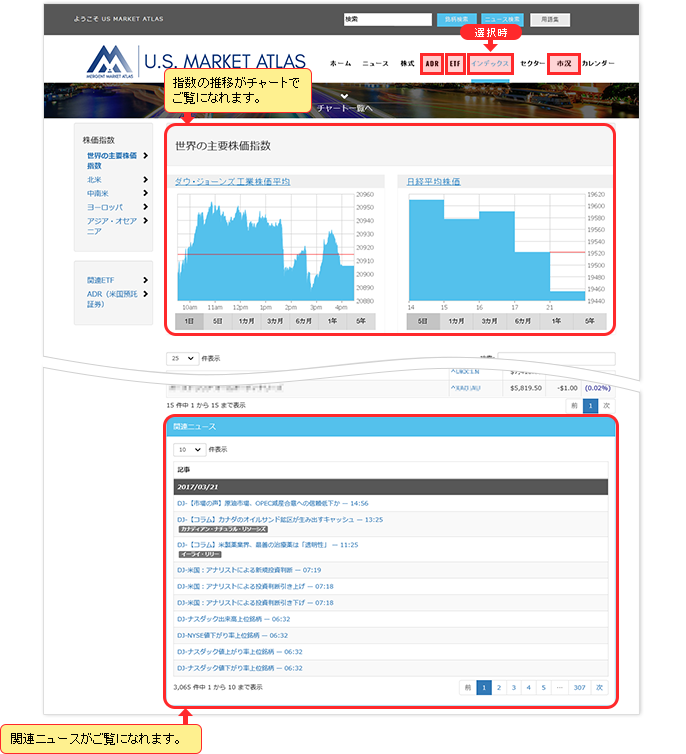Open the ETF menu item
The image size is (686, 754).
455,63
